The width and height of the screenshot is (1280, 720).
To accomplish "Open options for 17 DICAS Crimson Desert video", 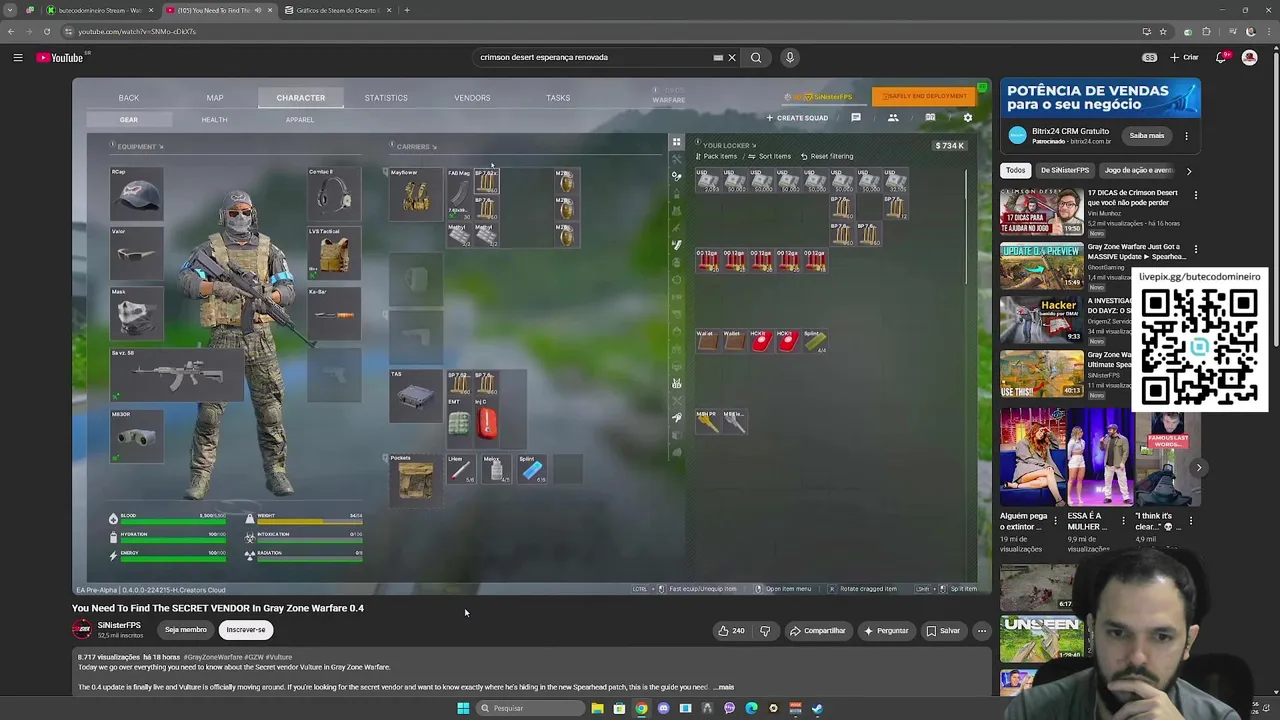I will (1195, 195).
